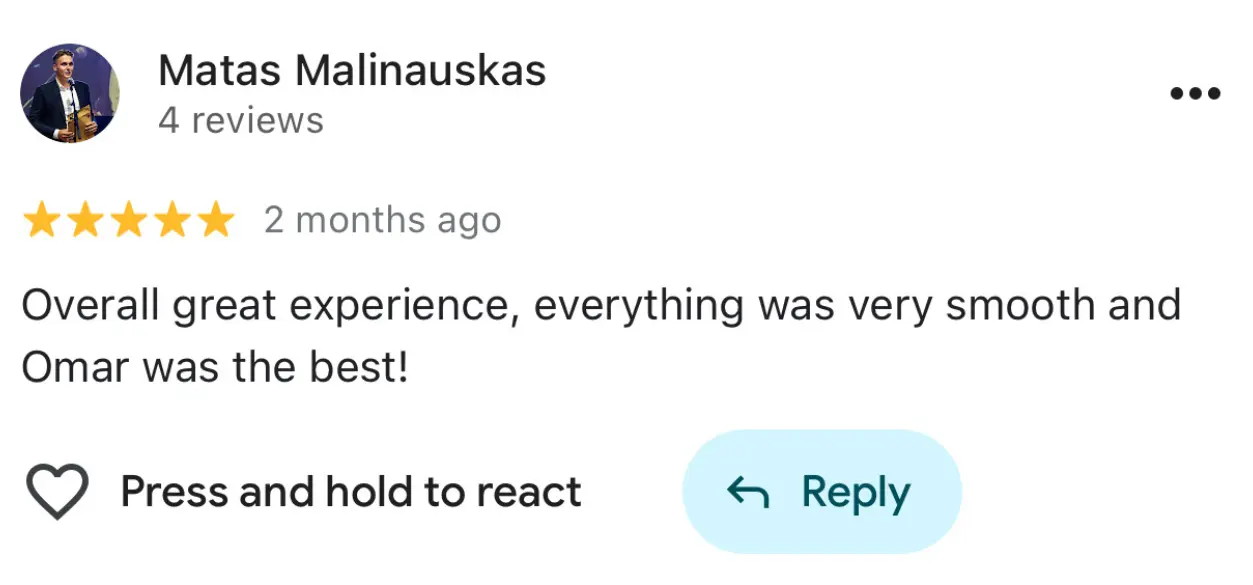Open reviewer name Matas Malinauskas

click(x=352, y=70)
